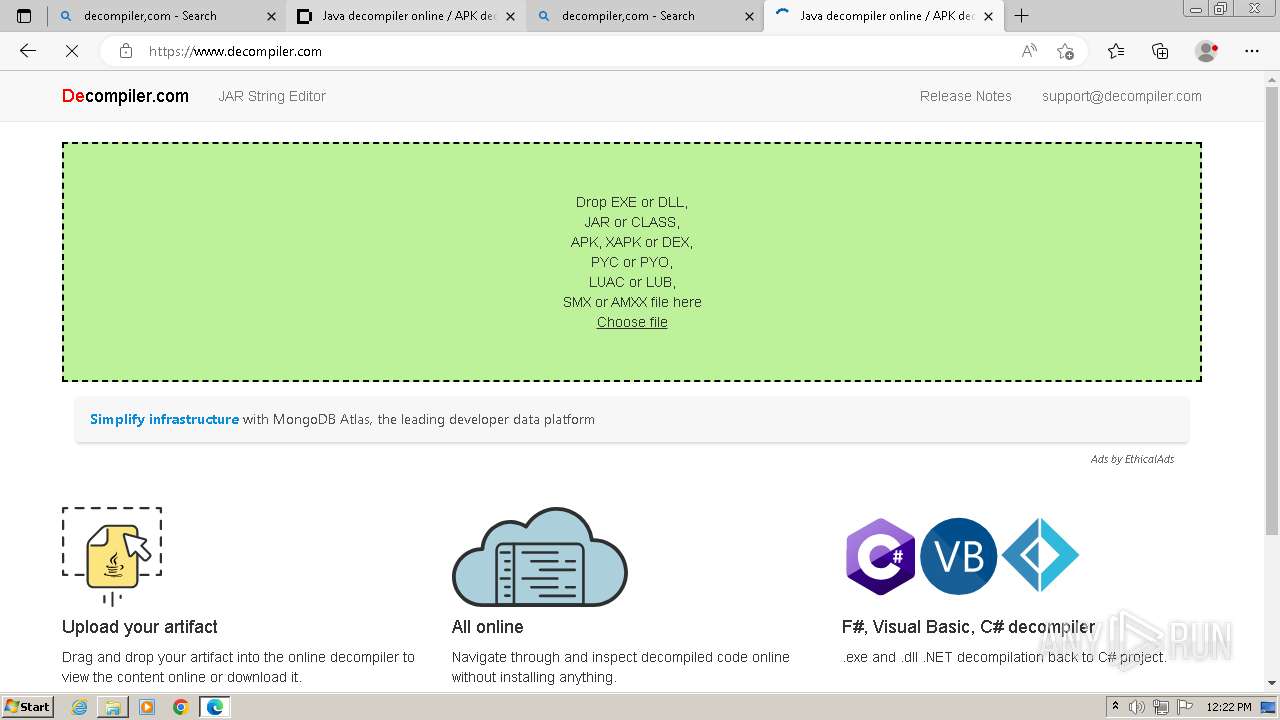Switch to second Java decompiler online tab
The width and height of the screenshot is (1280, 720).
click(405, 16)
